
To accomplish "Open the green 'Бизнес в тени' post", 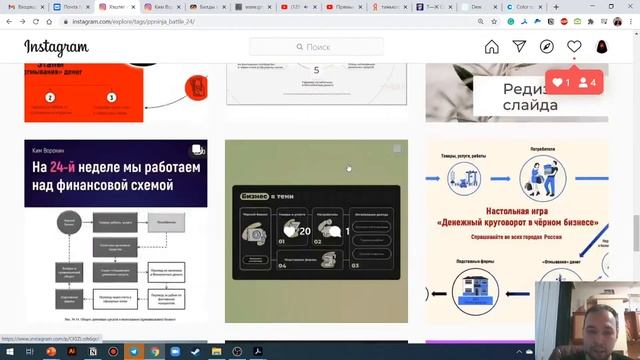I will [316, 231].
